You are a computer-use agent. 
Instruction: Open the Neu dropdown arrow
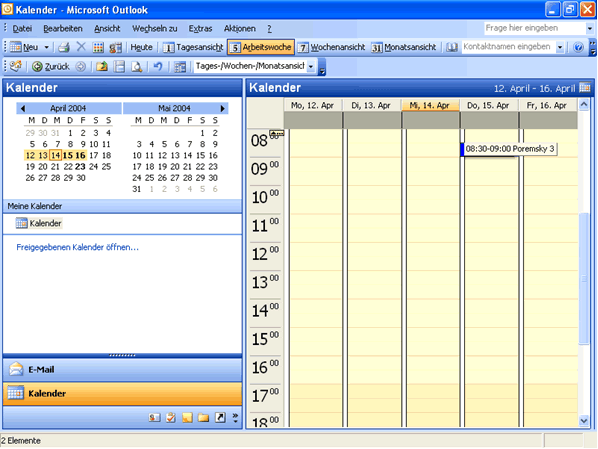47,48
